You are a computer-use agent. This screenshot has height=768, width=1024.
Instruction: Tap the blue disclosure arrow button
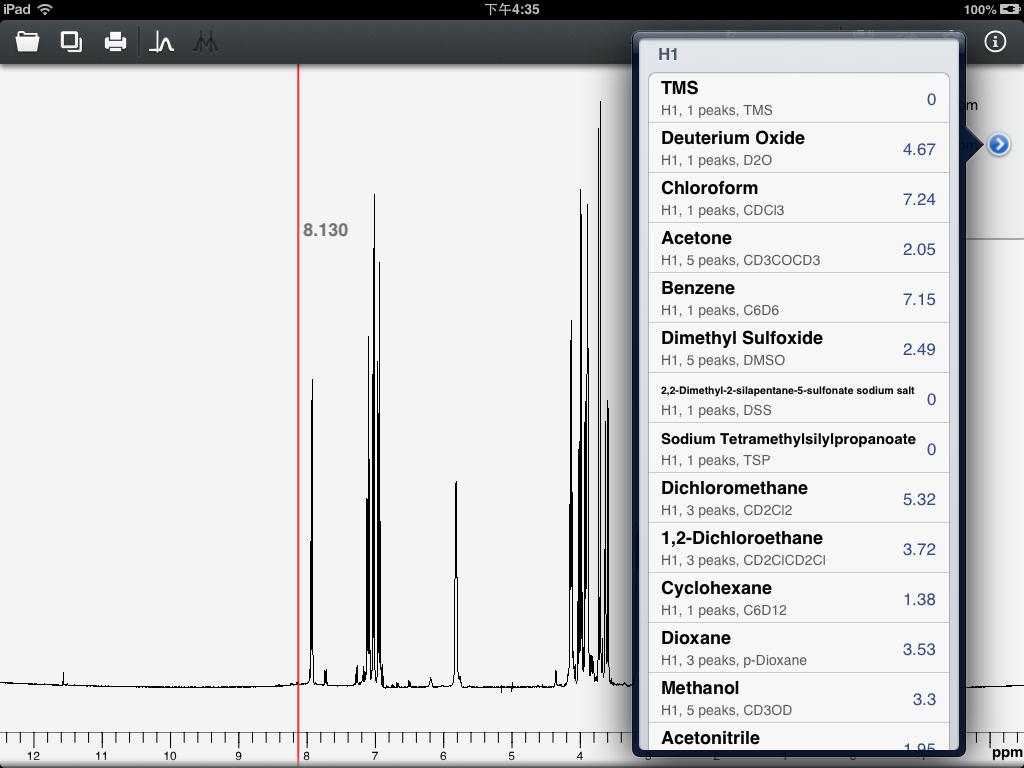[x=999, y=144]
